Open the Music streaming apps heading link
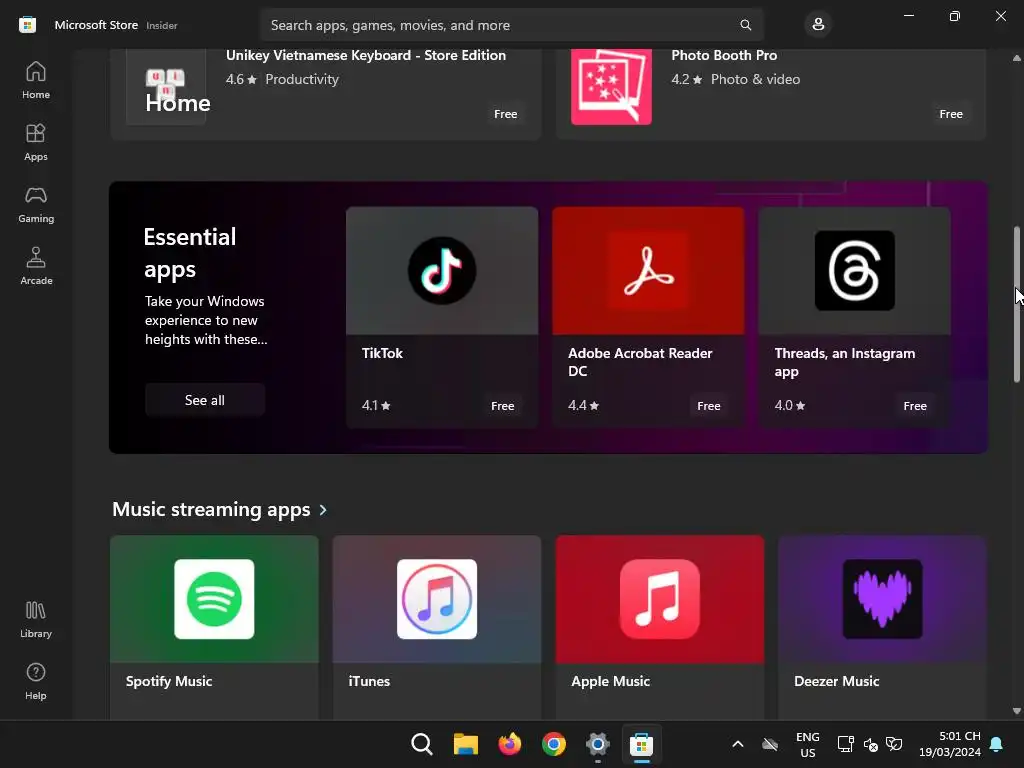 pos(211,509)
